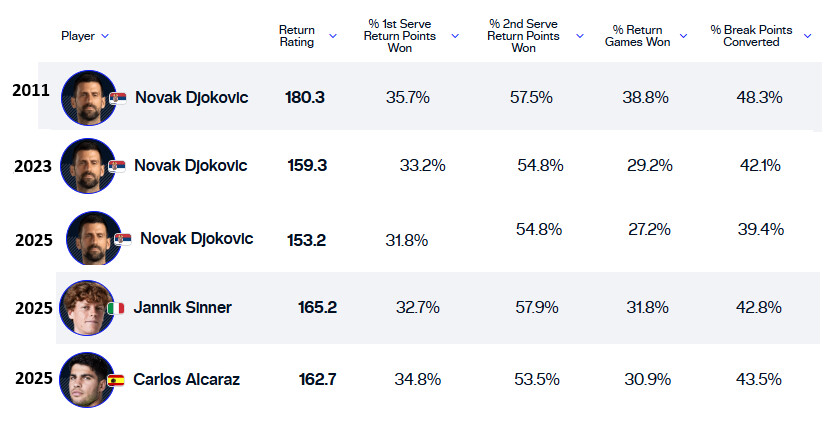Open Jannik Sinner's player photo
This screenshot has height=426, width=829.
87,307
